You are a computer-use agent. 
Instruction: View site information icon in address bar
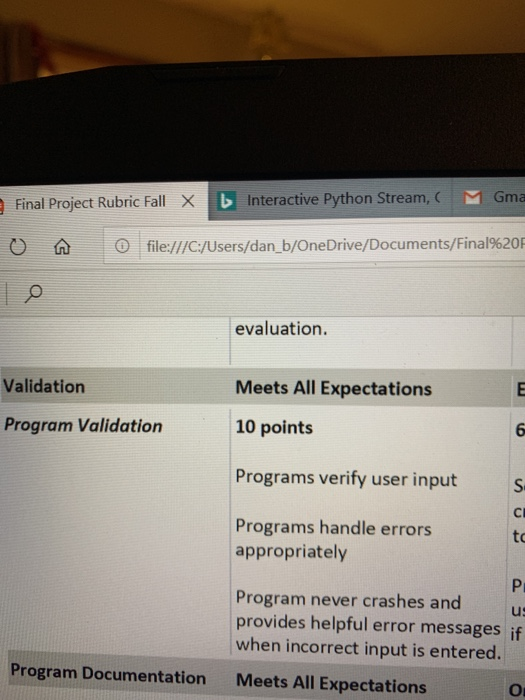[x=122, y=245]
